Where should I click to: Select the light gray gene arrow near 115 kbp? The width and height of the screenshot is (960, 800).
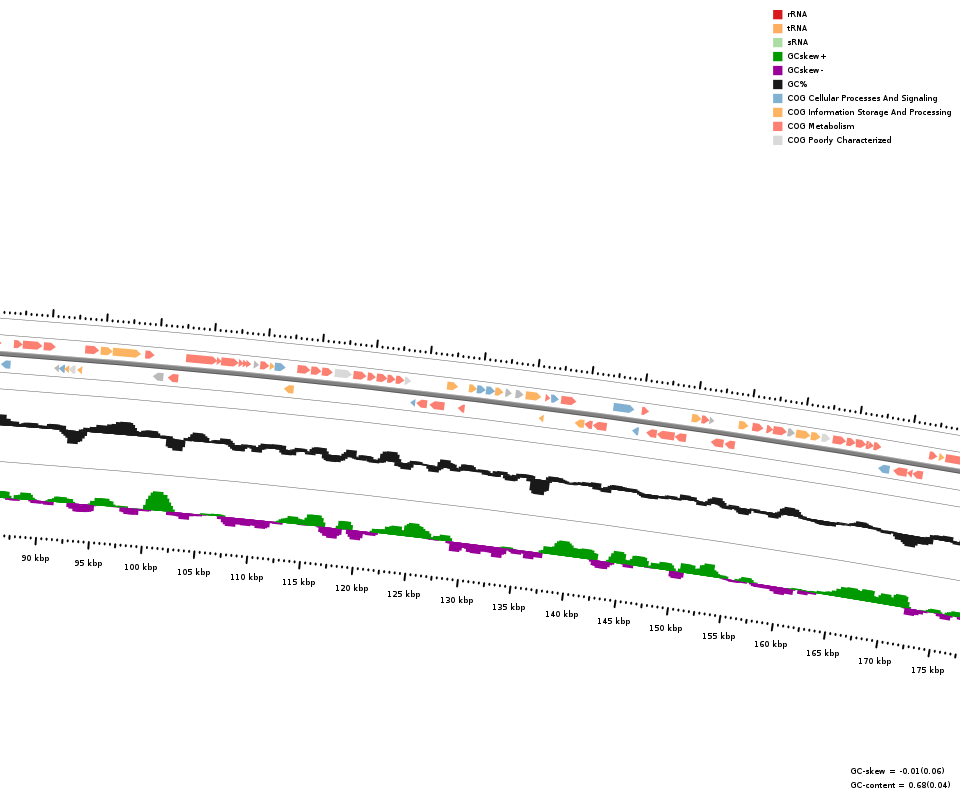point(343,373)
